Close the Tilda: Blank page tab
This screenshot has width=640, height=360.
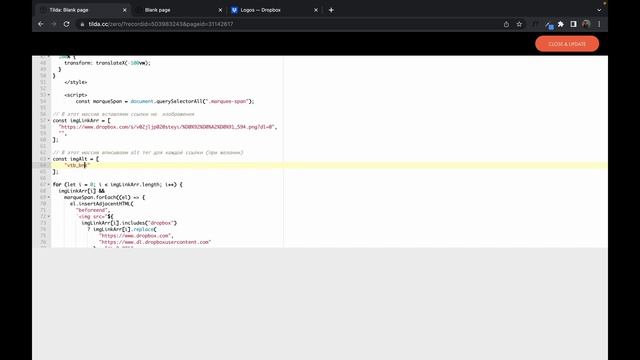click(124, 10)
